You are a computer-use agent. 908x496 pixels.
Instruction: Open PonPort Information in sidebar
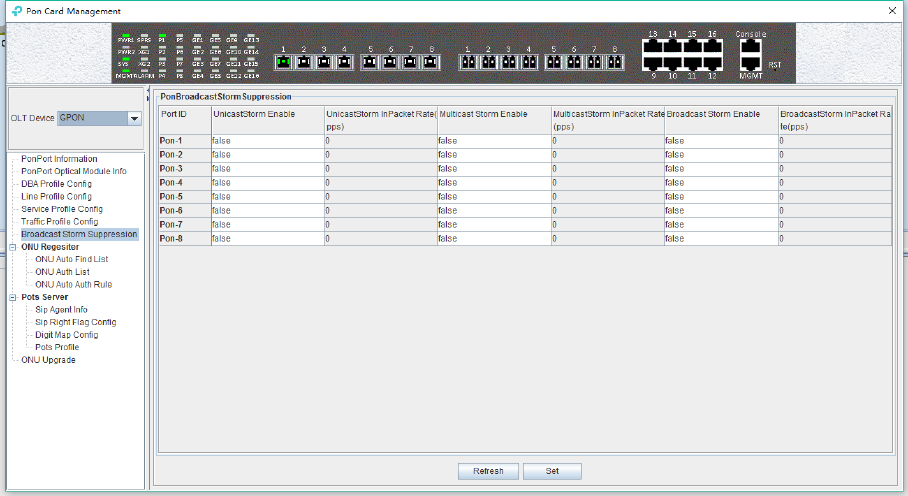[59, 159]
